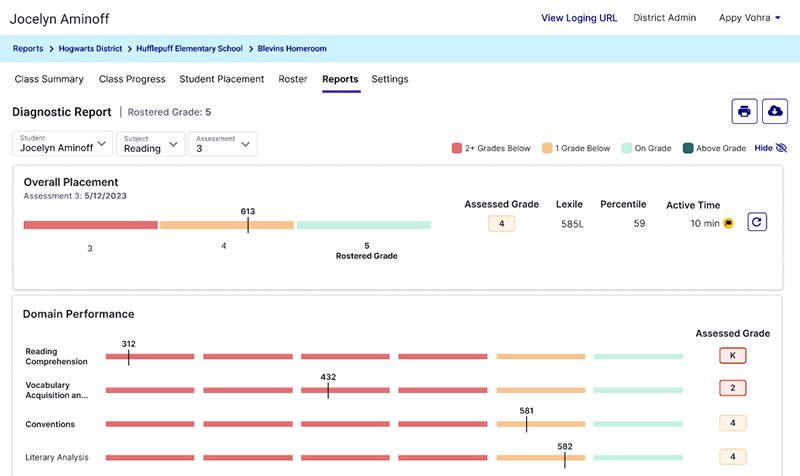This screenshot has width=800, height=476.
Task: Open the Assessment dropdown showing 3
Action: pyautogui.click(x=223, y=144)
